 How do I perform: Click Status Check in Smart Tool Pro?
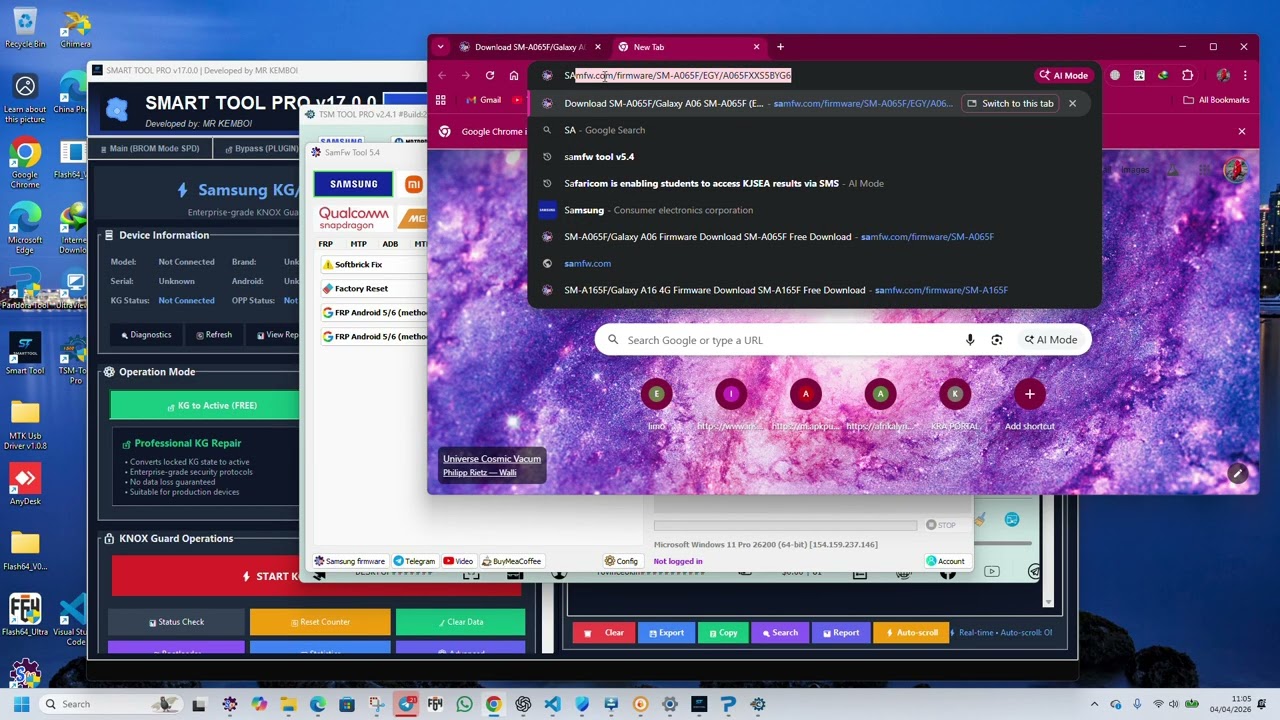[x=176, y=622]
